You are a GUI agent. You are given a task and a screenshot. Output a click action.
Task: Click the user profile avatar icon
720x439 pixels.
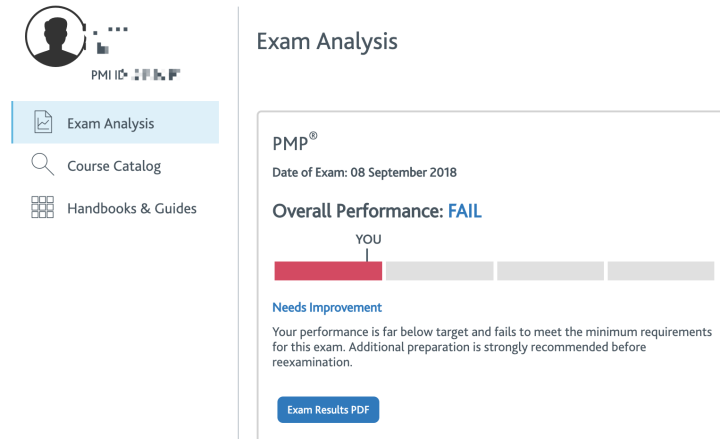click(55, 37)
